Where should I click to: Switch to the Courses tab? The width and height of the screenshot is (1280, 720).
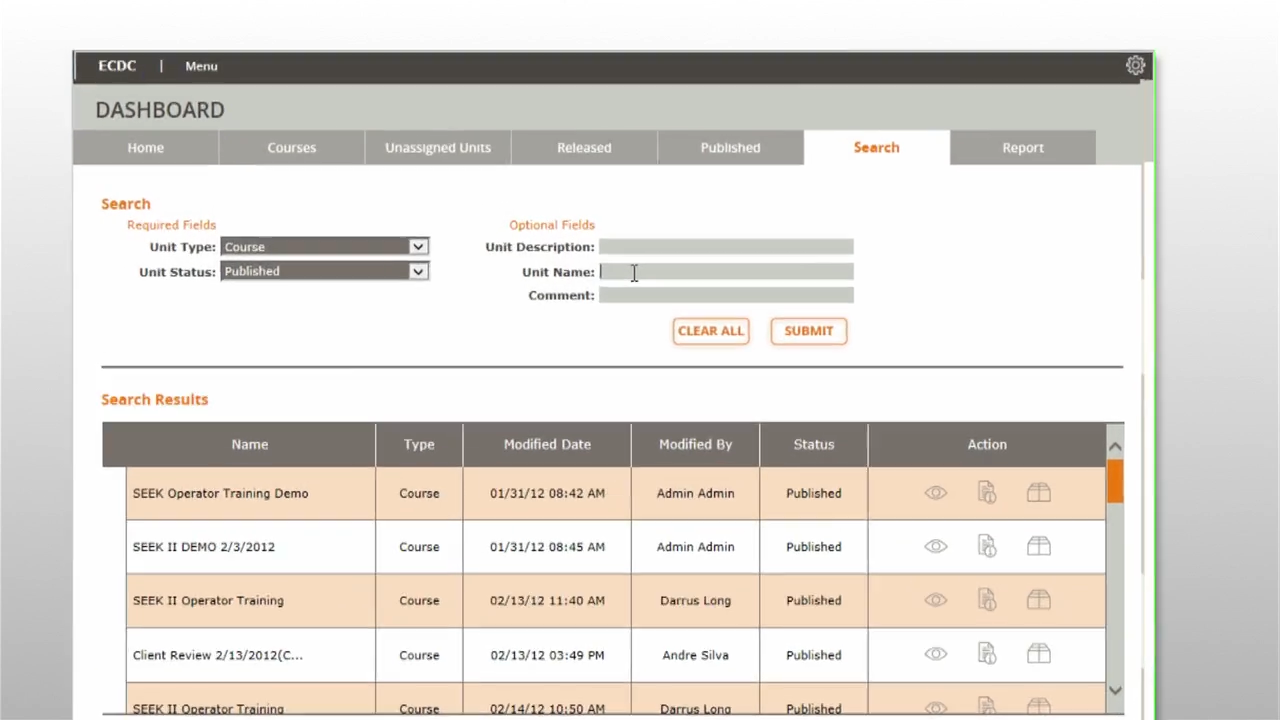292,147
